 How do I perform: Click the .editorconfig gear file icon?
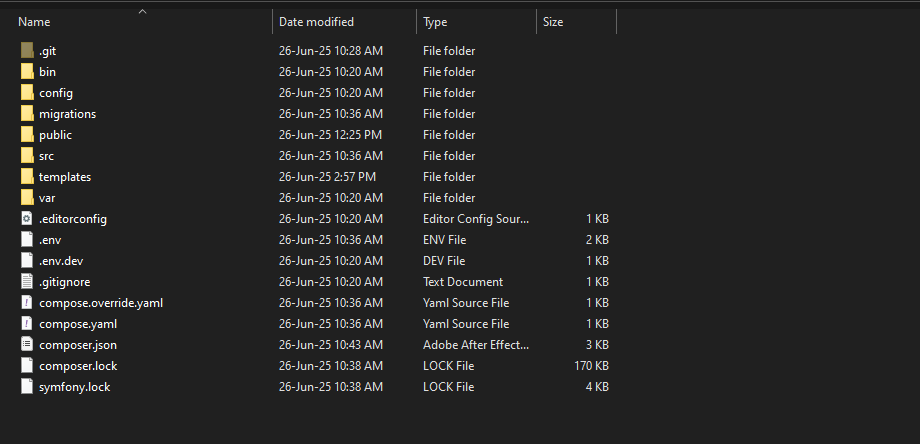[x=27, y=219]
